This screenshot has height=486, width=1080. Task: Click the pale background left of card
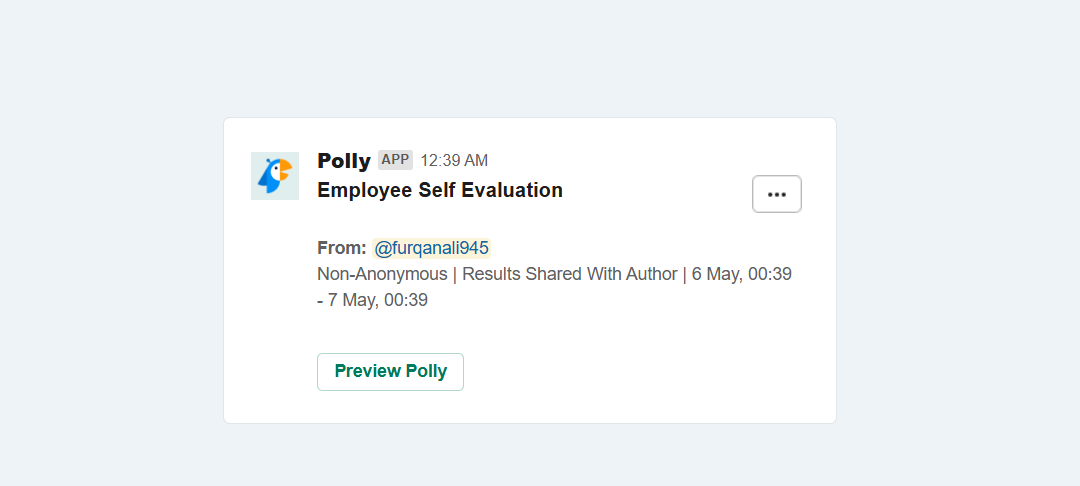tap(110, 268)
